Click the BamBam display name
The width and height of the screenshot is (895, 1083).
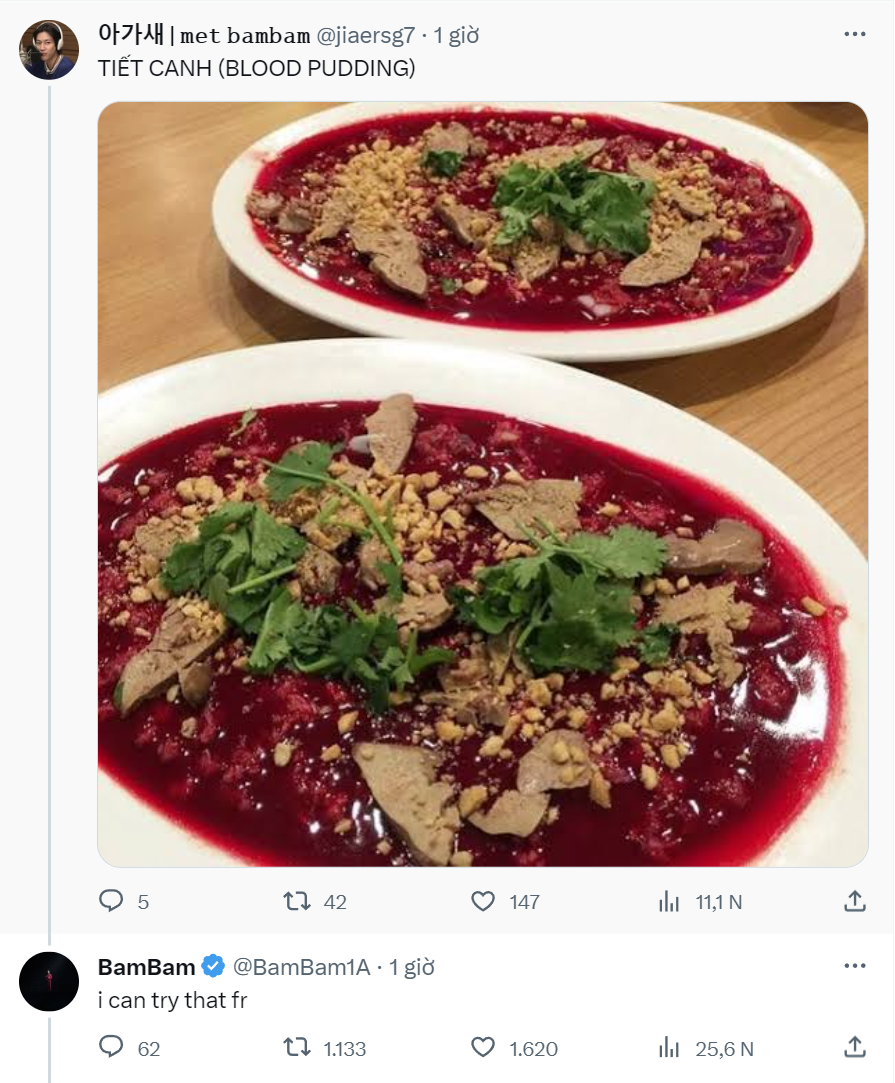(x=146, y=967)
